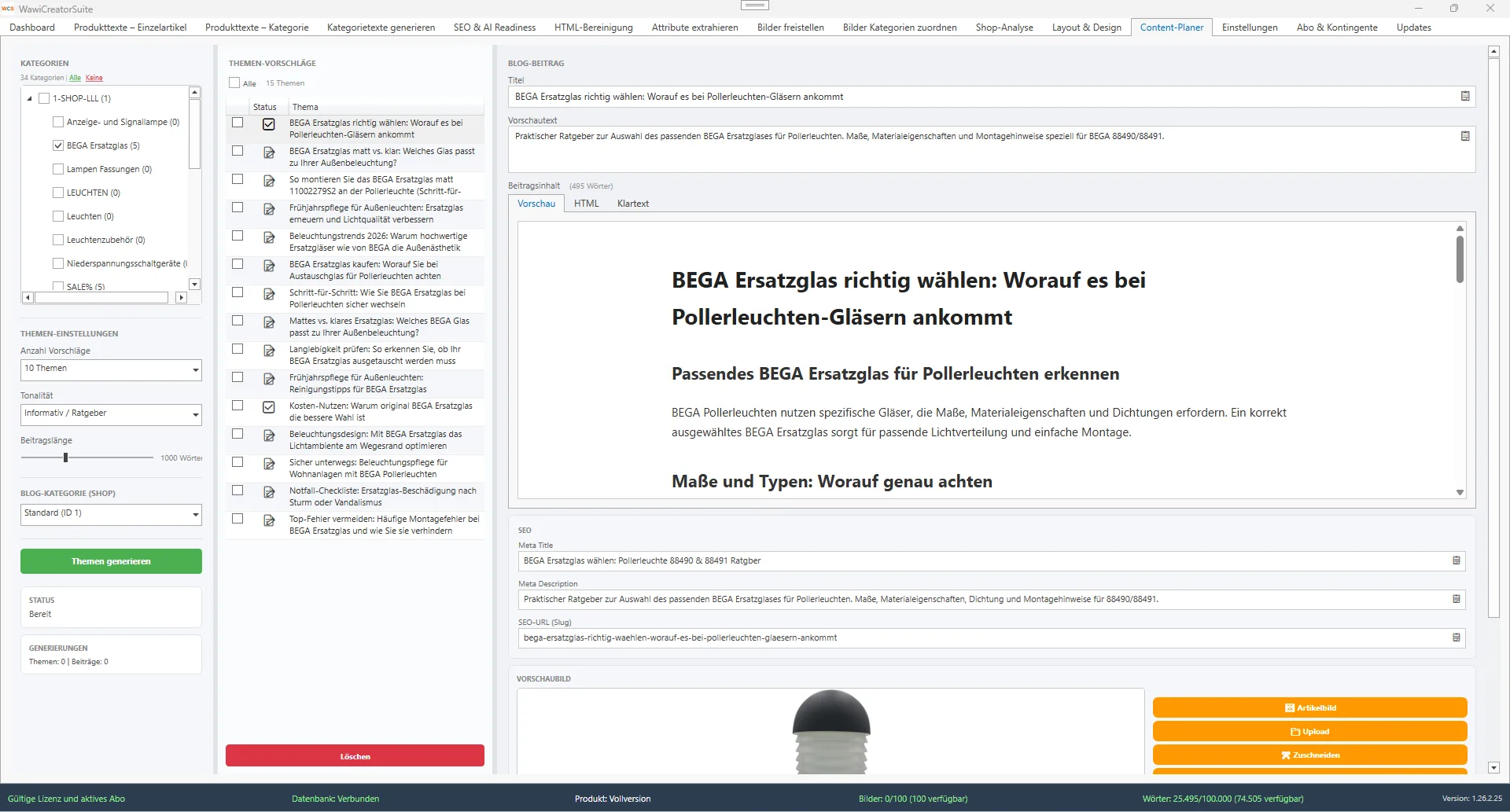Click the checkmark status icon of the first topic

269,124
